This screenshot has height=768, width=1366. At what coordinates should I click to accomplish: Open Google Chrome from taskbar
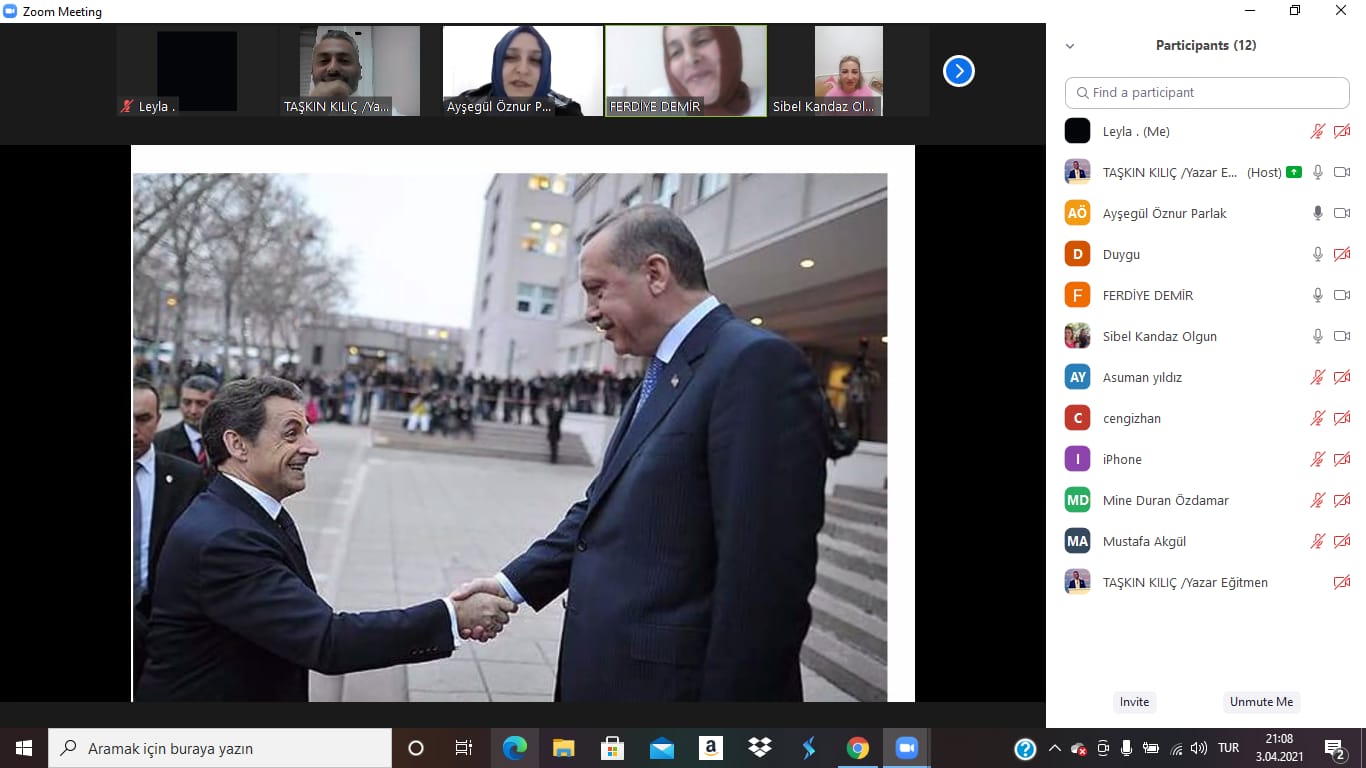coord(858,748)
